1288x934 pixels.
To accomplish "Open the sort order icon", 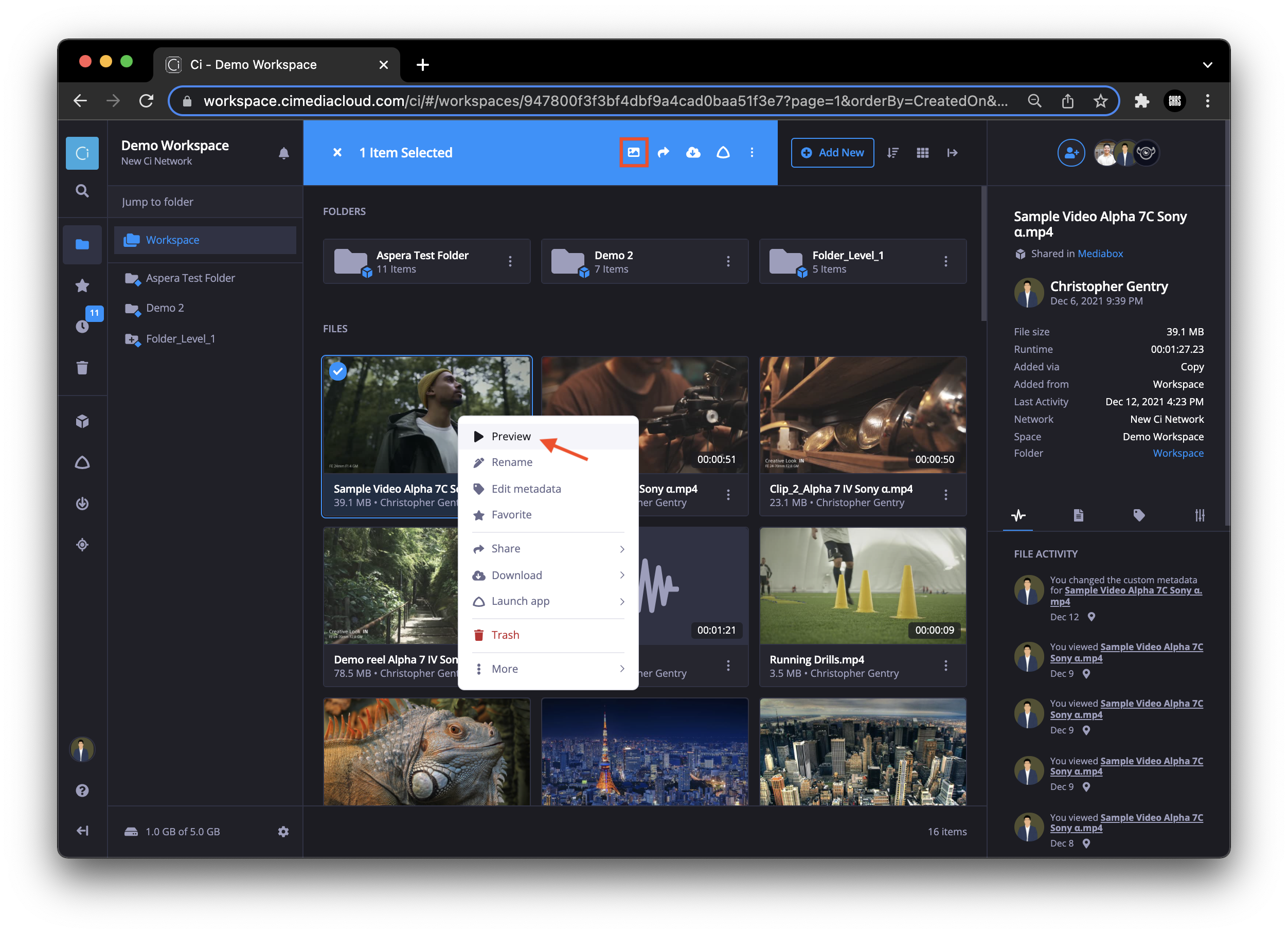I will pos(893,152).
